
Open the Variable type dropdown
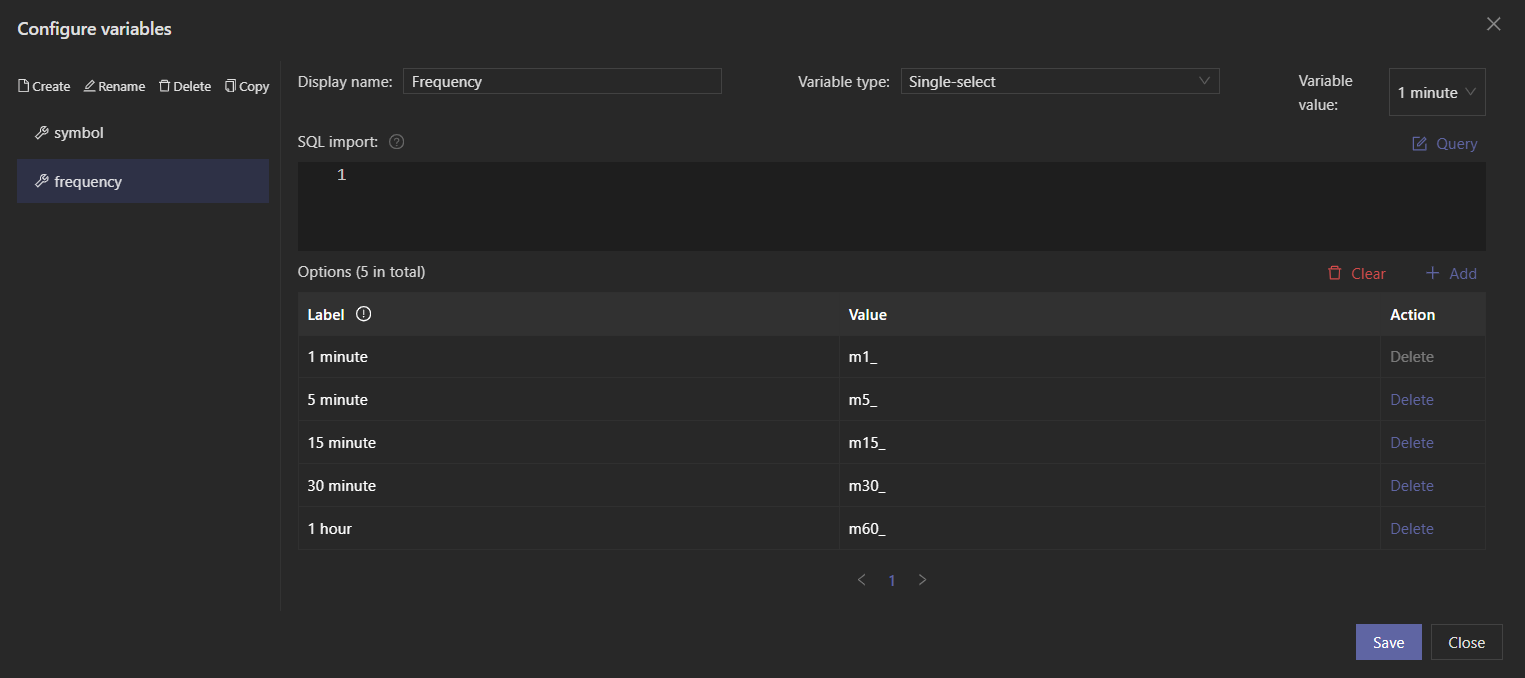[1059, 82]
